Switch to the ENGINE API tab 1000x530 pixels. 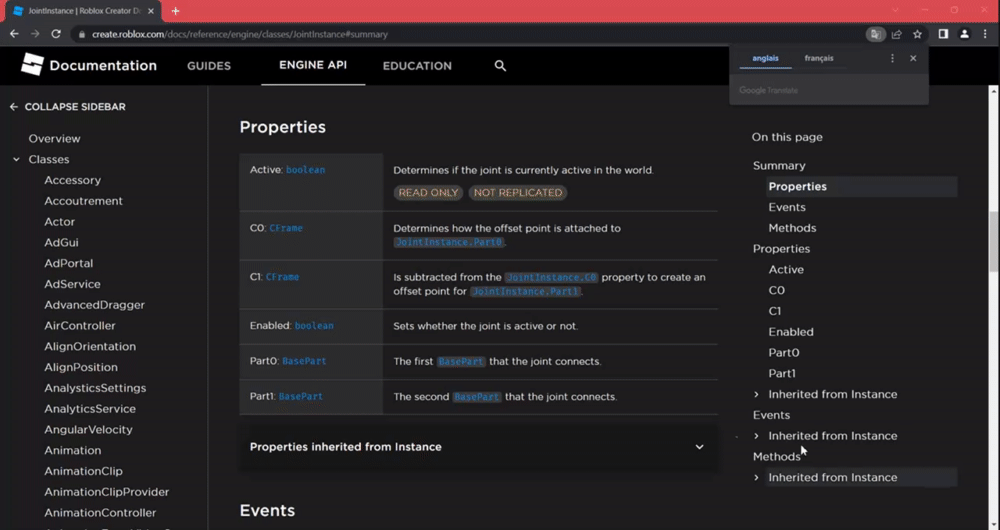pyautogui.click(x=313, y=65)
